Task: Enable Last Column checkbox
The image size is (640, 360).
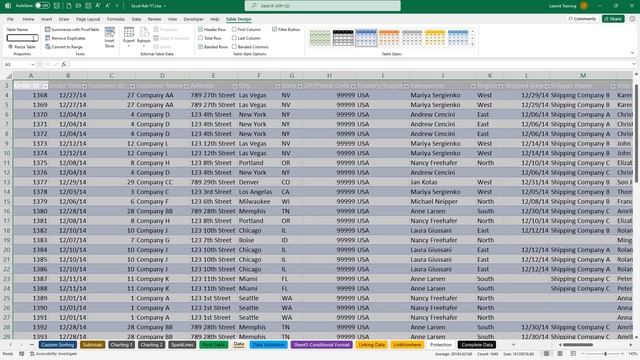Action: point(234,38)
